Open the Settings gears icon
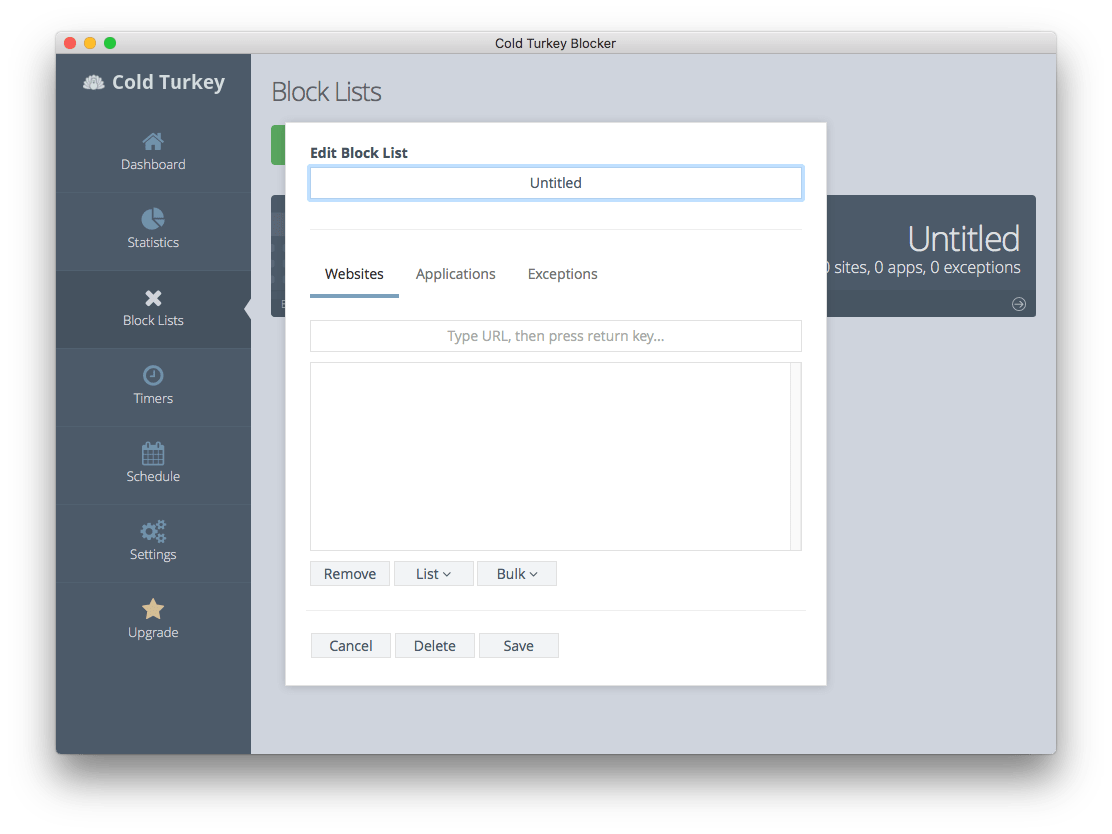The image size is (1112, 834). point(153,531)
